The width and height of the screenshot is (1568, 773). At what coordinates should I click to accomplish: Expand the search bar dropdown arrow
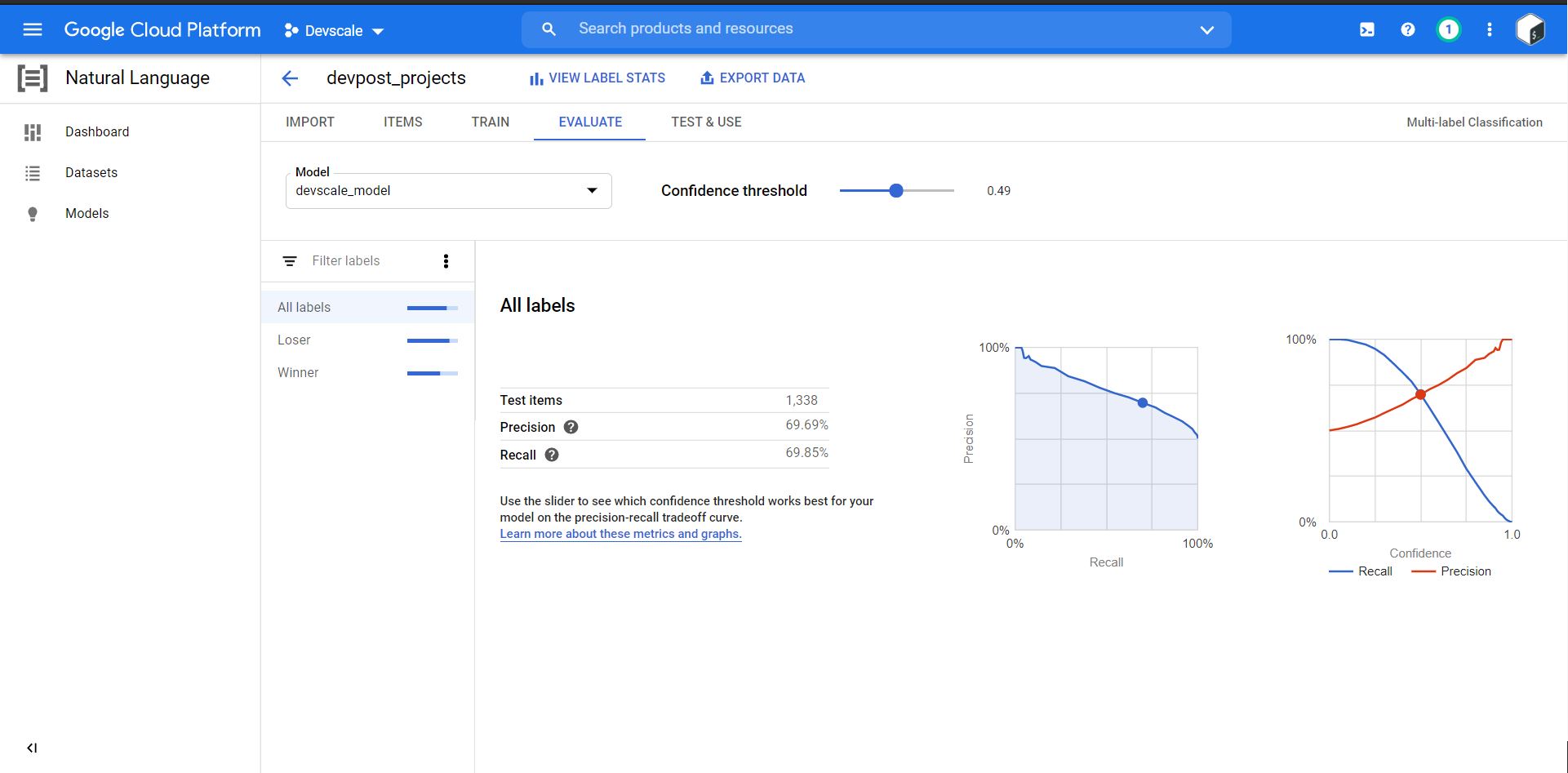click(x=1206, y=30)
